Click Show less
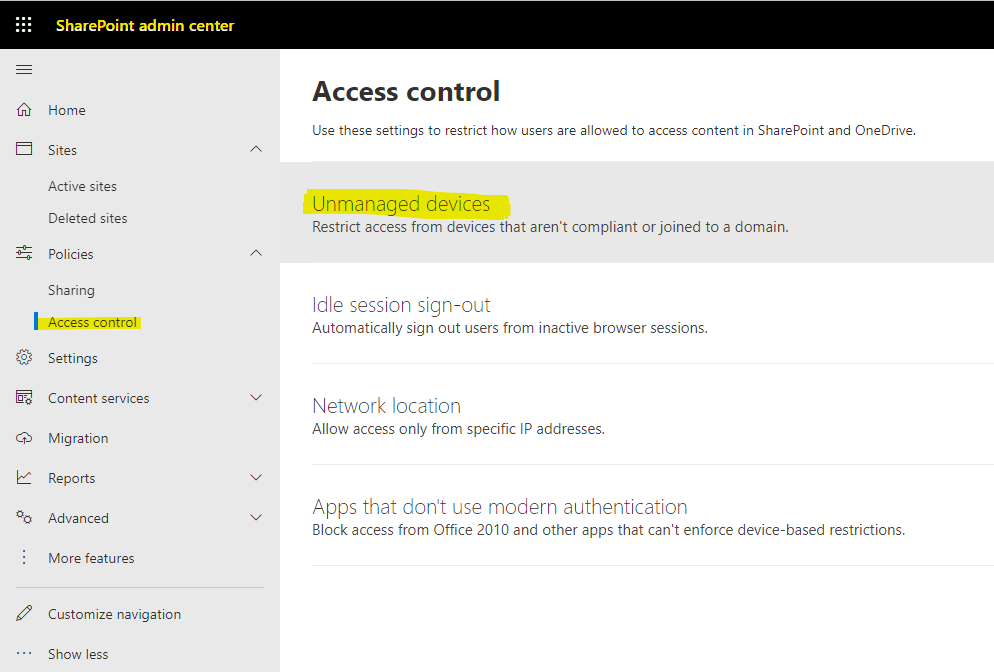 [78, 654]
